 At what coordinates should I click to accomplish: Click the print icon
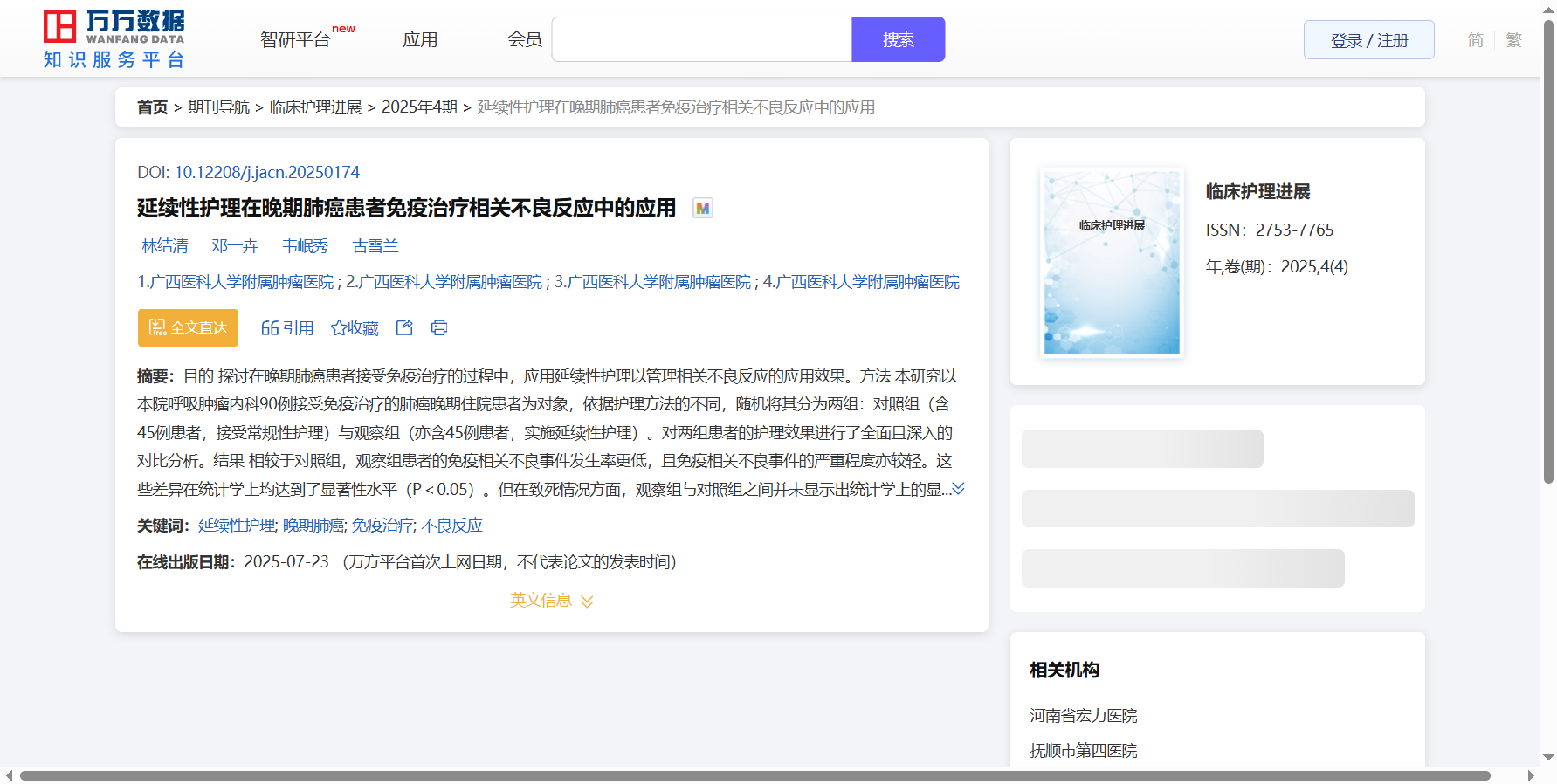pos(439,327)
